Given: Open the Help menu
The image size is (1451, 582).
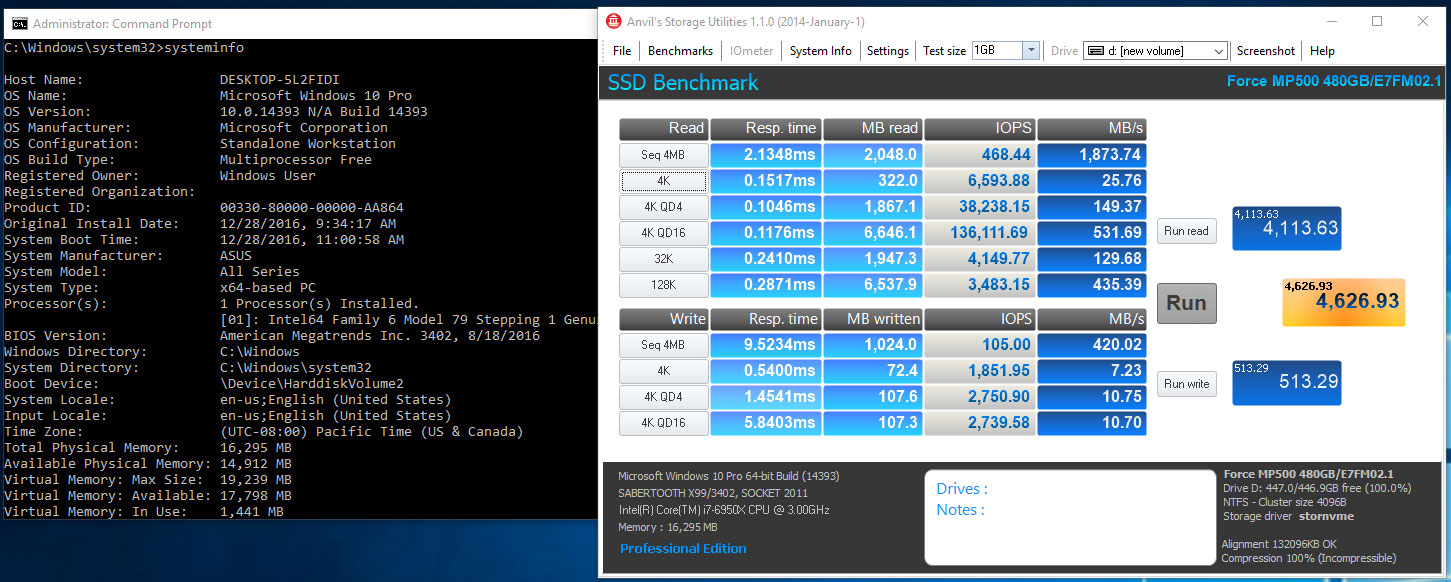Looking at the screenshot, I should (1322, 51).
